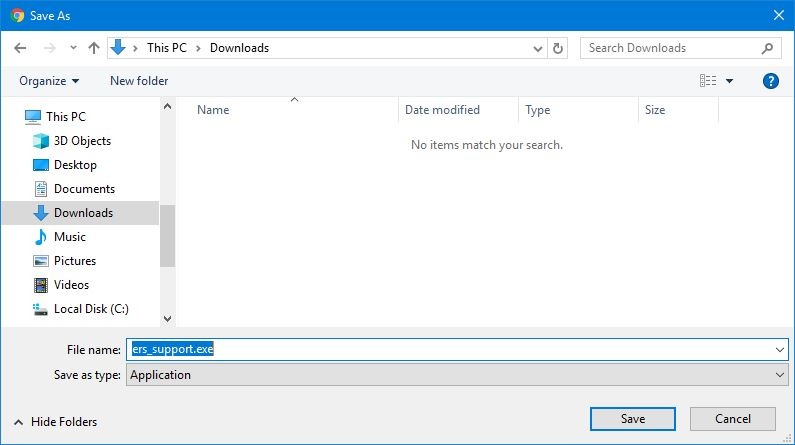Click the Local Disk drive icon
Screen dimensions: 795x445
pos(40,309)
